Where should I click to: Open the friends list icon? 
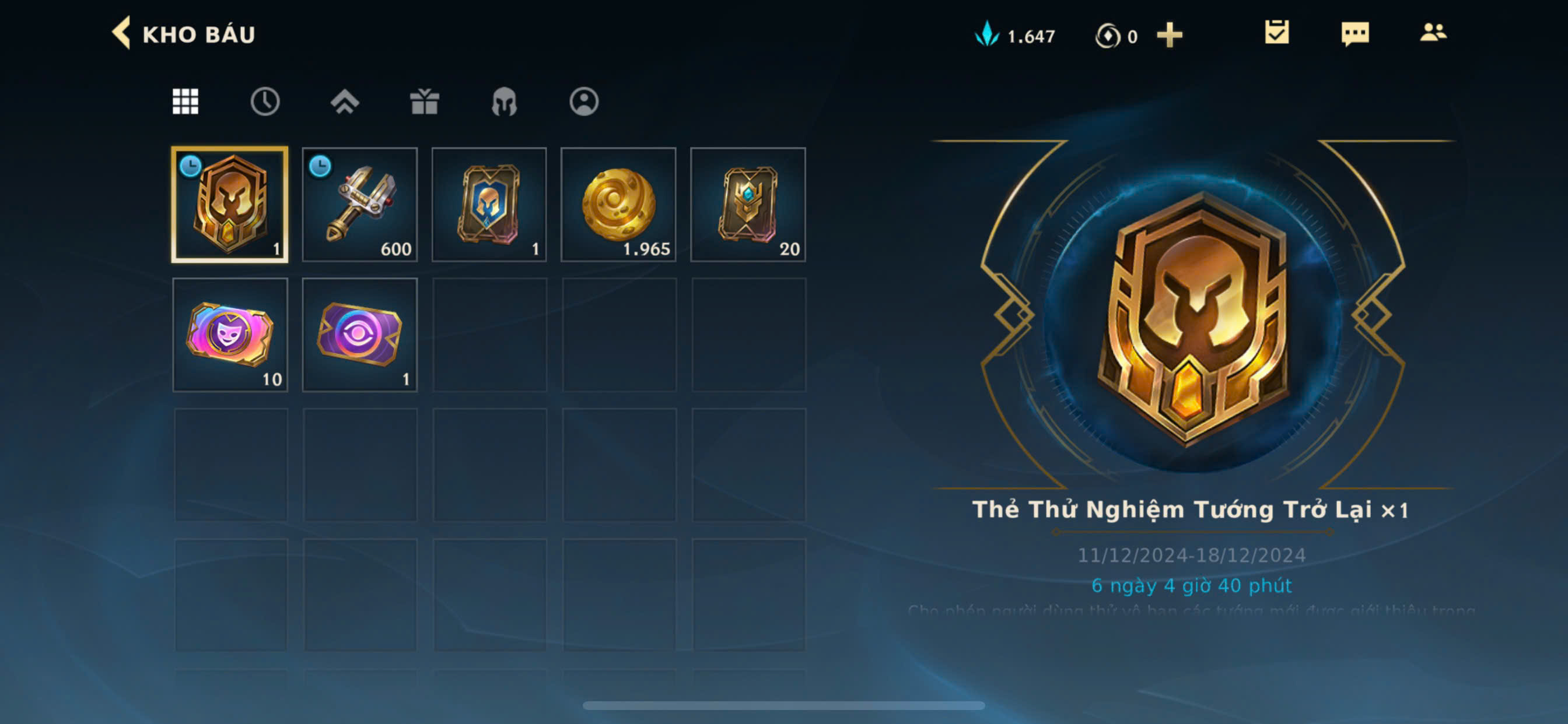[1433, 32]
